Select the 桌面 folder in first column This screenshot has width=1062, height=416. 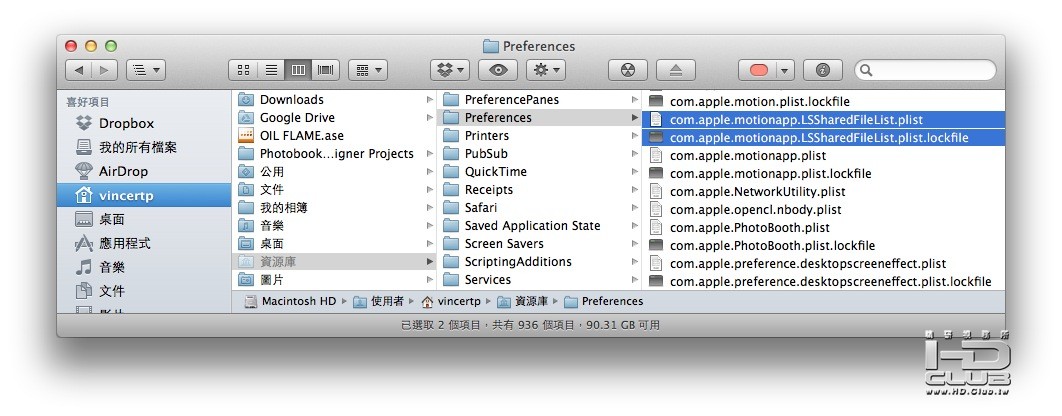tap(335, 243)
